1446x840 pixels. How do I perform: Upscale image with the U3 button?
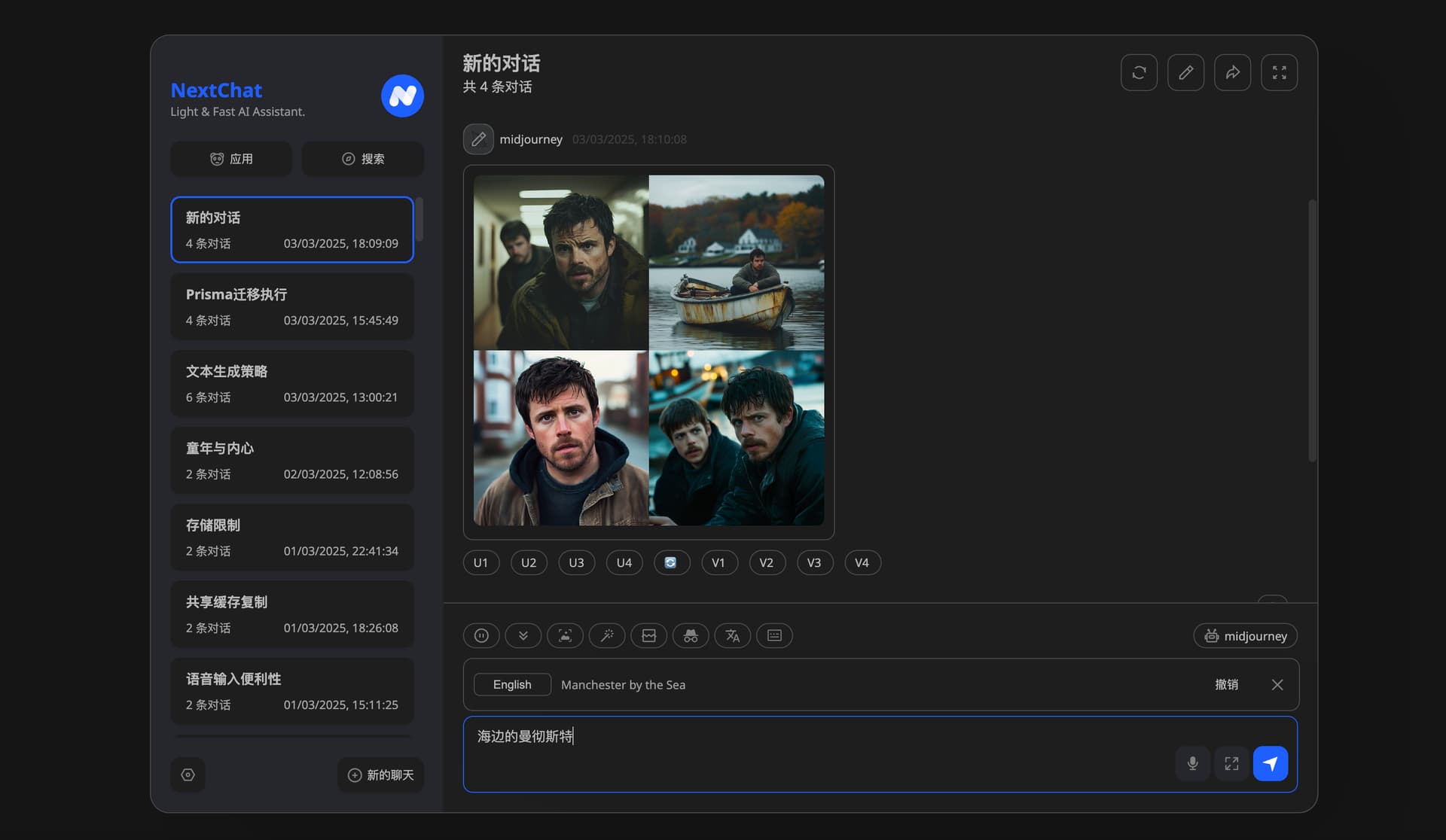tap(576, 562)
